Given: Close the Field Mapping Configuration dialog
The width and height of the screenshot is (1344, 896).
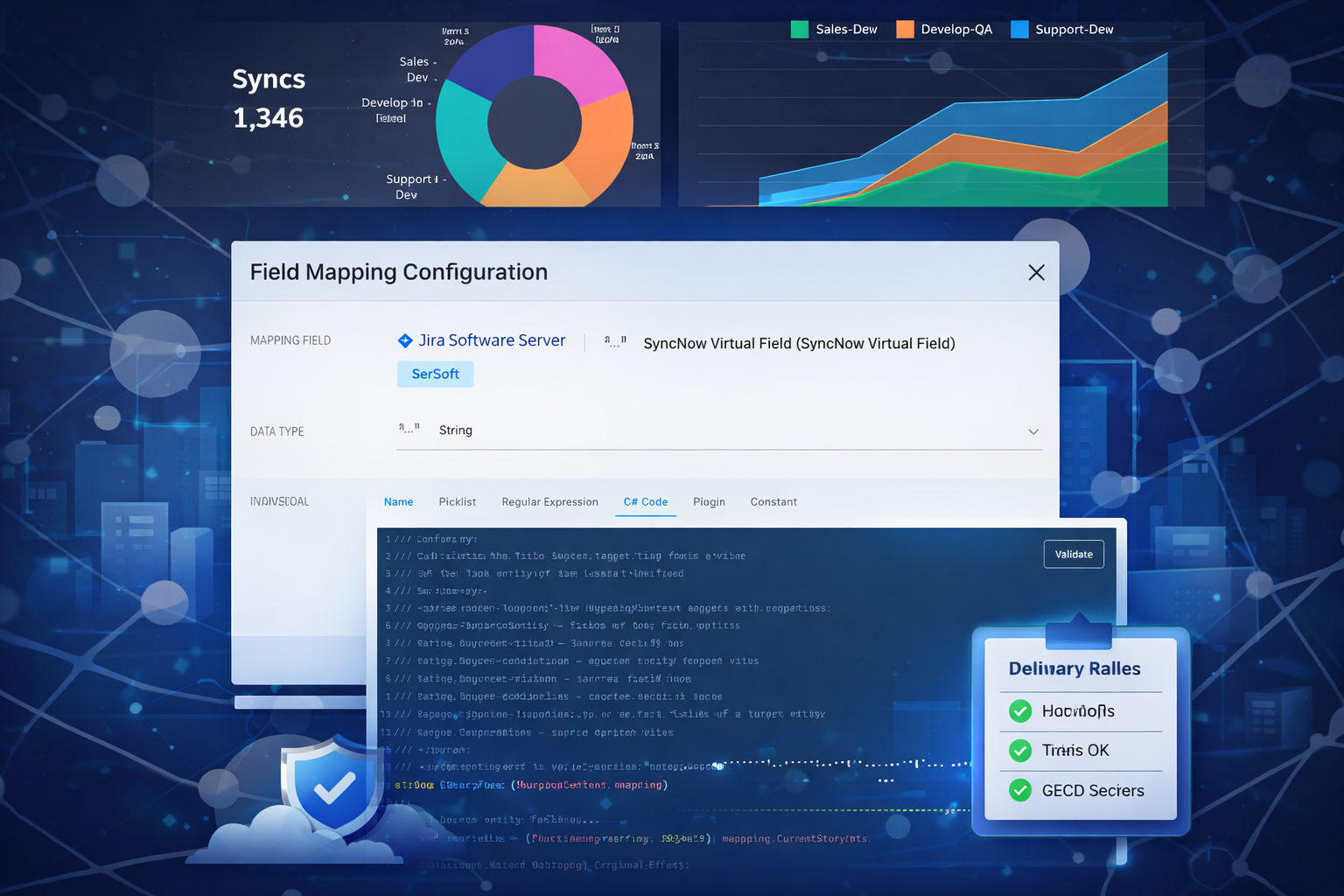Looking at the screenshot, I should 1036,272.
